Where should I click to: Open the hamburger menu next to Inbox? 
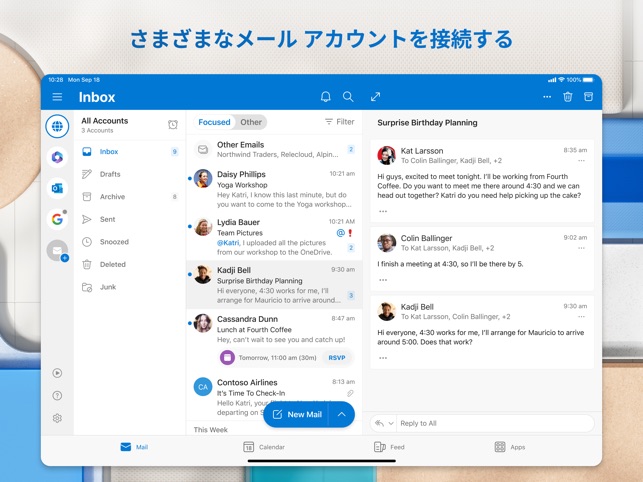tap(57, 97)
